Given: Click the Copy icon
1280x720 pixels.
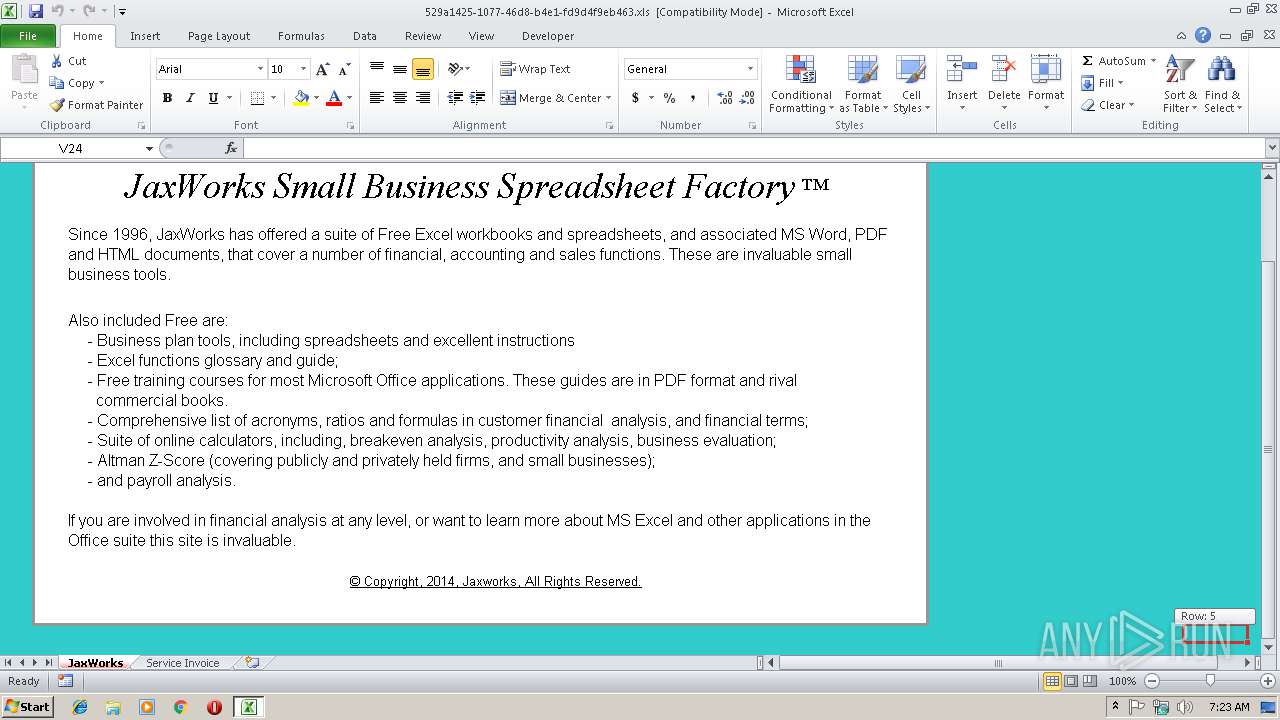Looking at the screenshot, I should (57, 83).
